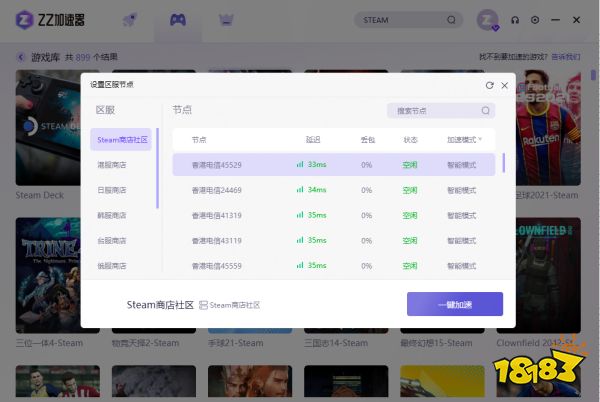Image resolution: width=600 pixels, height=402 pixels.
Task: Select 日服商店 region
Action: (x=112, y=190)
